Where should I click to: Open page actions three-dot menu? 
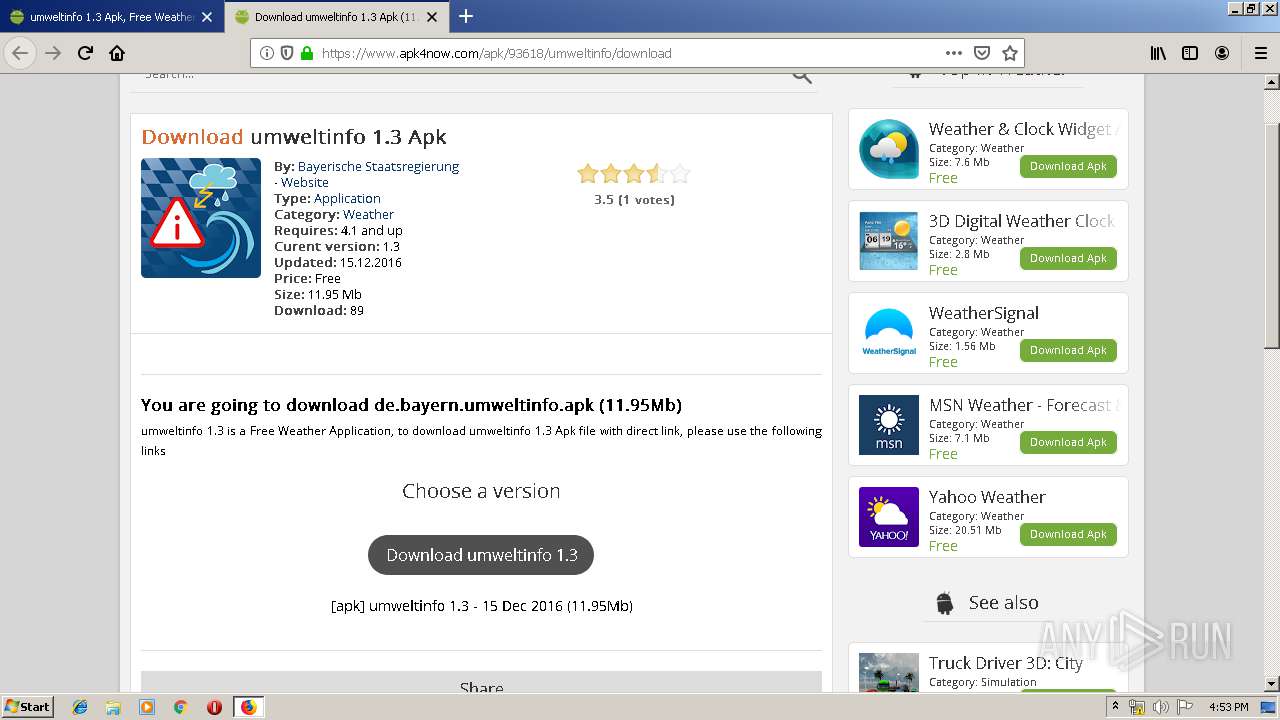pyautogui.click(x=954, y=53)
